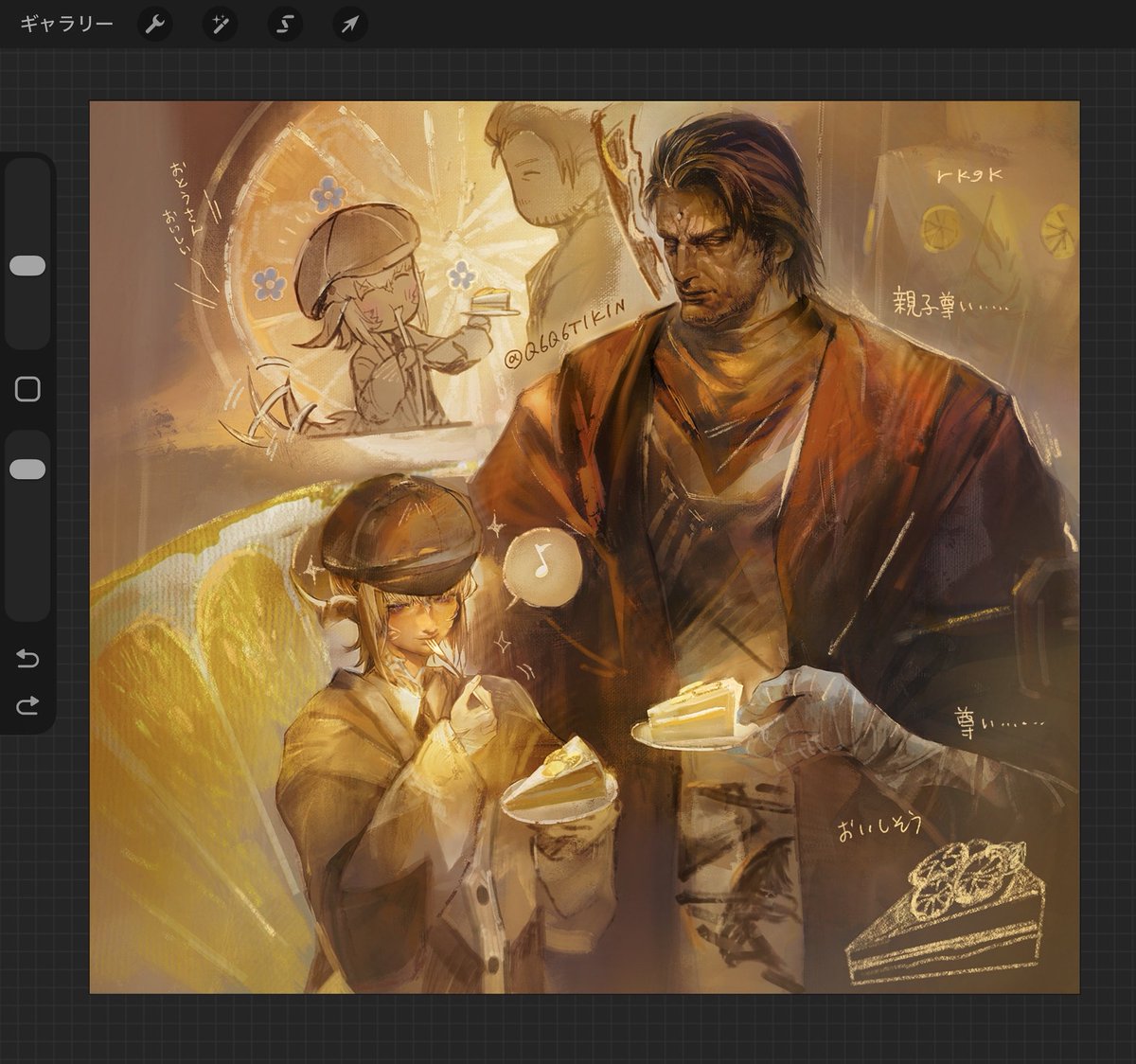Image resolution: width=1136 pixels, height=1064 pixels.
Task: Open the Actions wrench menu
Action: 154,25
